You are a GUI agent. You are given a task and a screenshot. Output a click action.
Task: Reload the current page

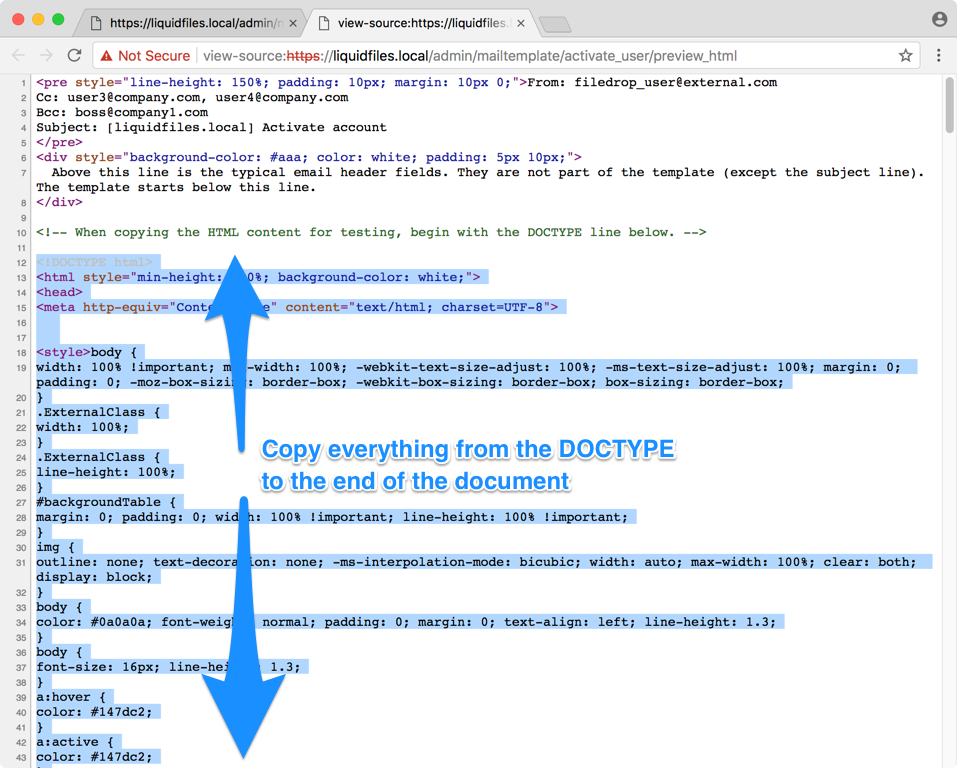[76, 56]
